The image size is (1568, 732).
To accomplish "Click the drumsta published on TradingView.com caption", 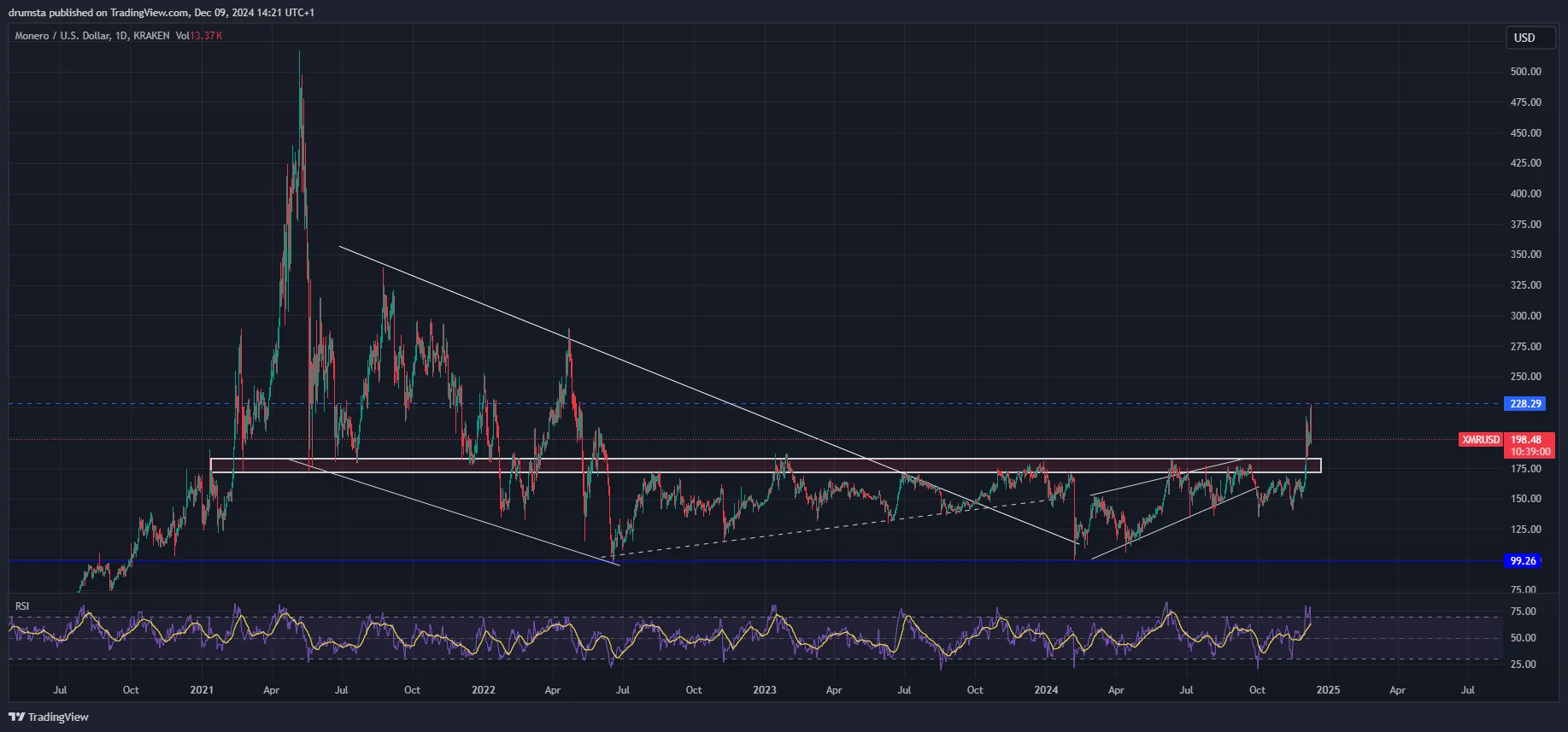I will 161,13.
